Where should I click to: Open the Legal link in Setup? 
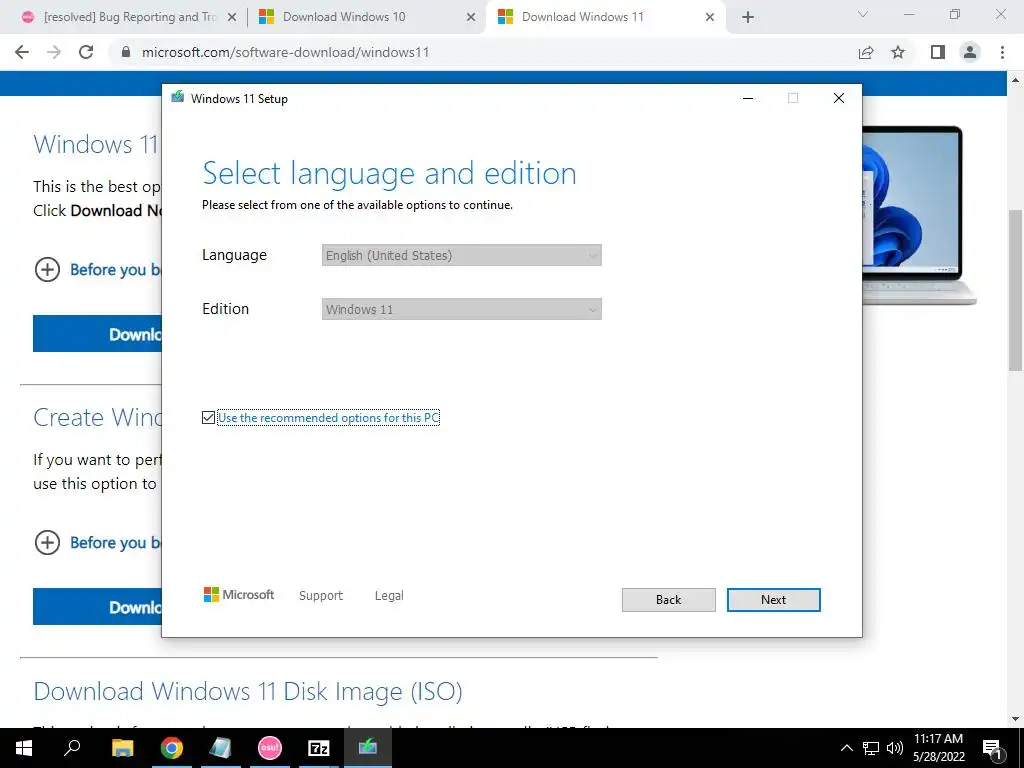[389, 596]
